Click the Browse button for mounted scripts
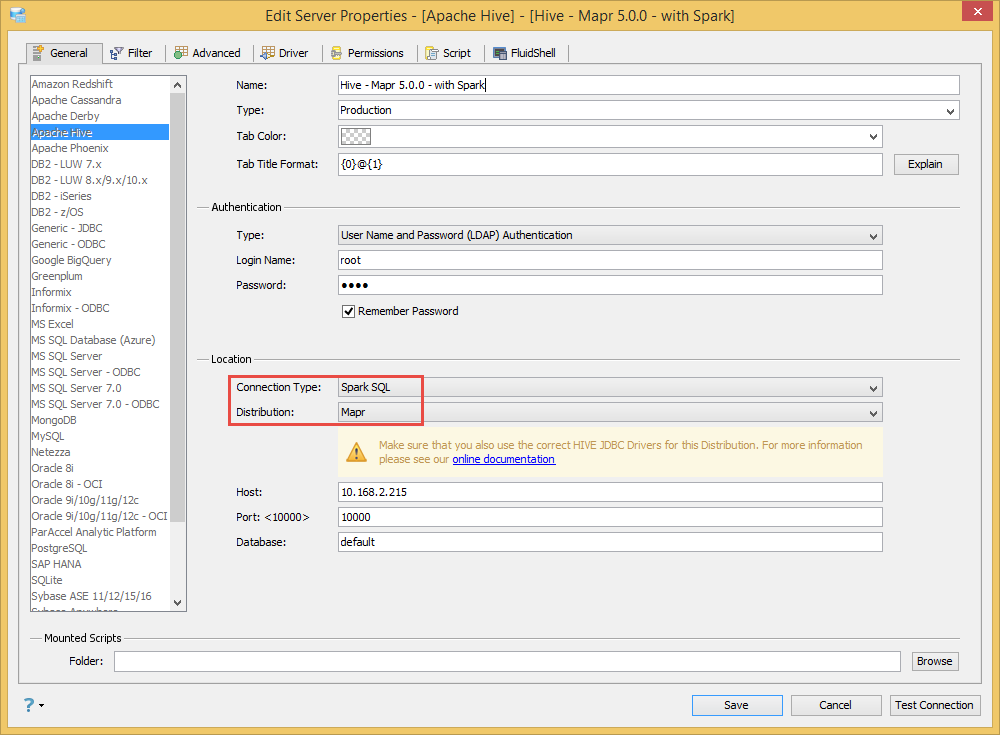Viewport: 1000px width, 735px height. tap(934, 661)
